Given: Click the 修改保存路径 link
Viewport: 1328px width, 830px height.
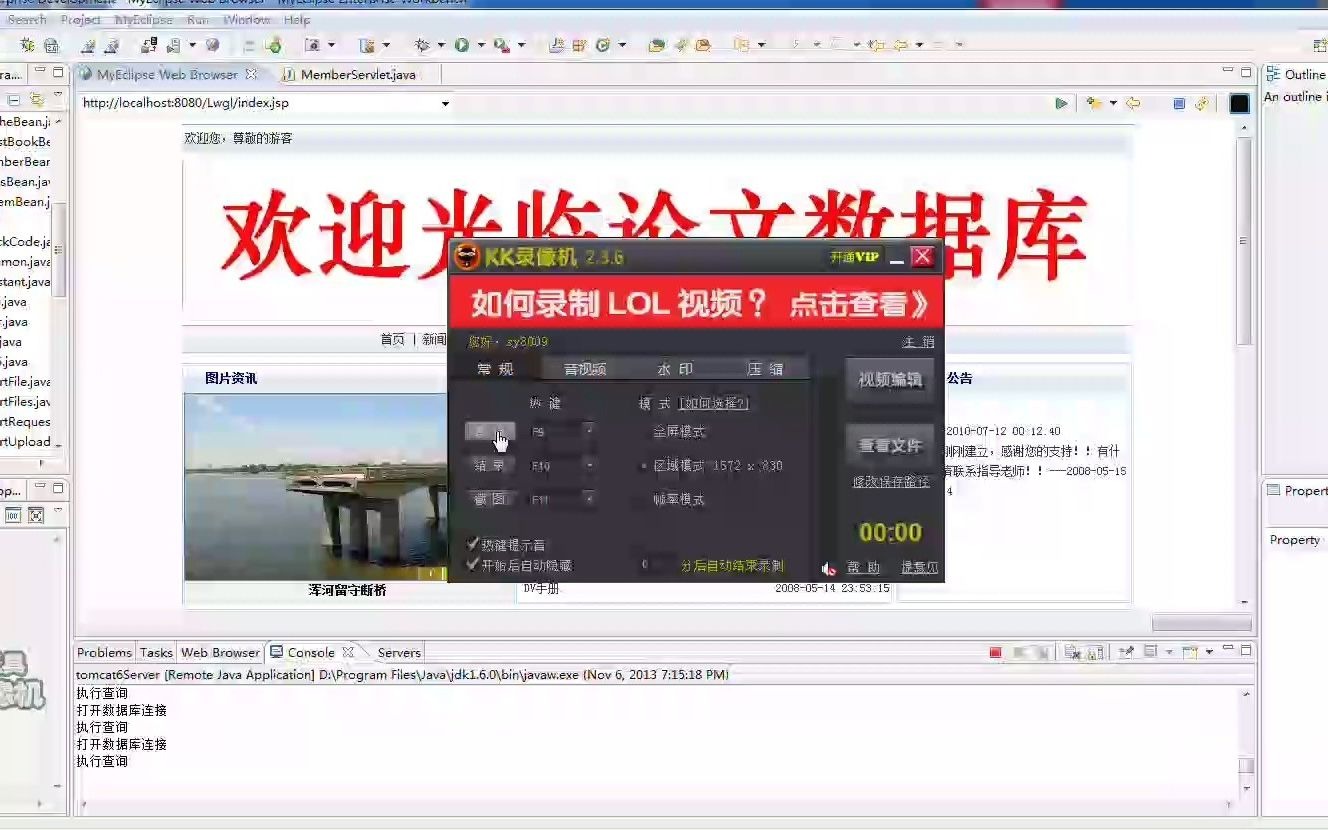Looking at the screenshot, I should (x=891, y=482).
